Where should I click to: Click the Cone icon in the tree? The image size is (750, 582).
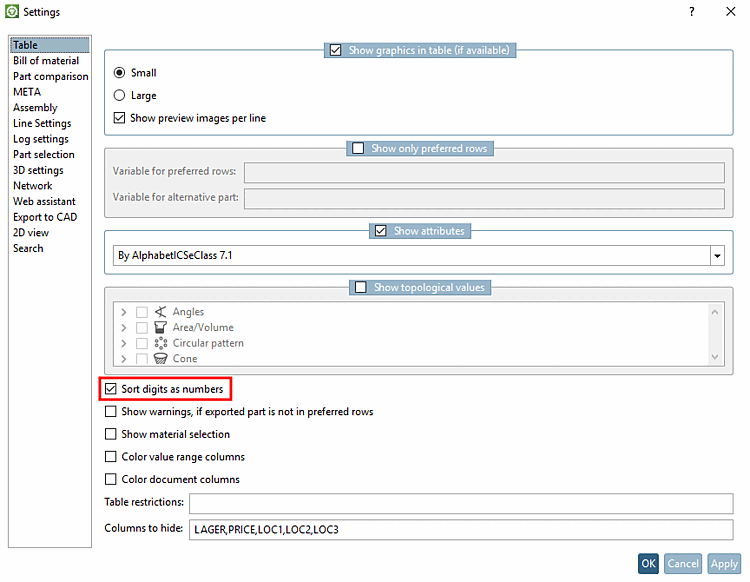[x=161, y=358]
